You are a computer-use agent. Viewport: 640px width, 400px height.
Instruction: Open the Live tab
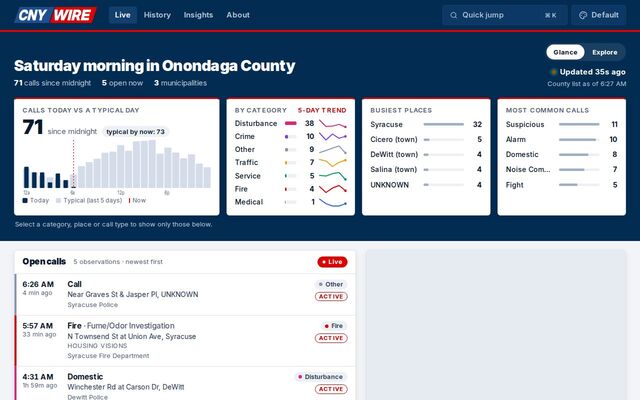pos(122,15)
